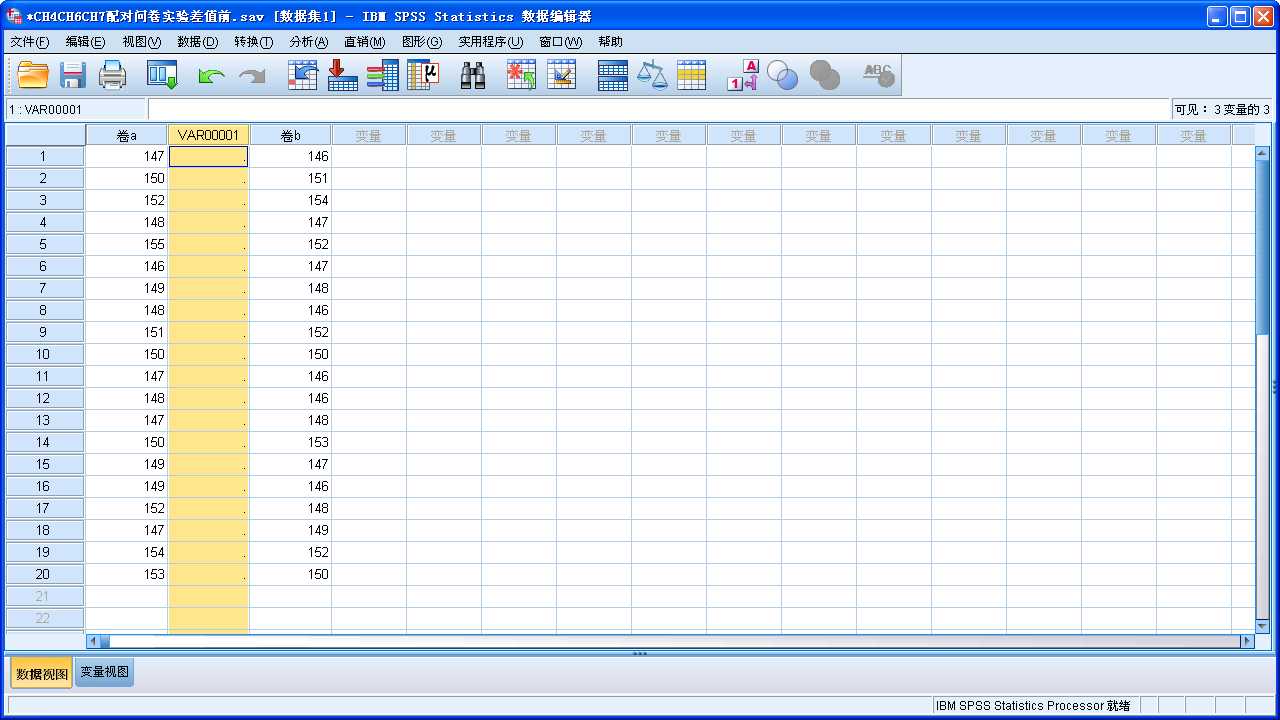The height and width of the screenshot is (720, 1280).
Task: Open Find using the binoculars icon
Action: pos(473,75)
